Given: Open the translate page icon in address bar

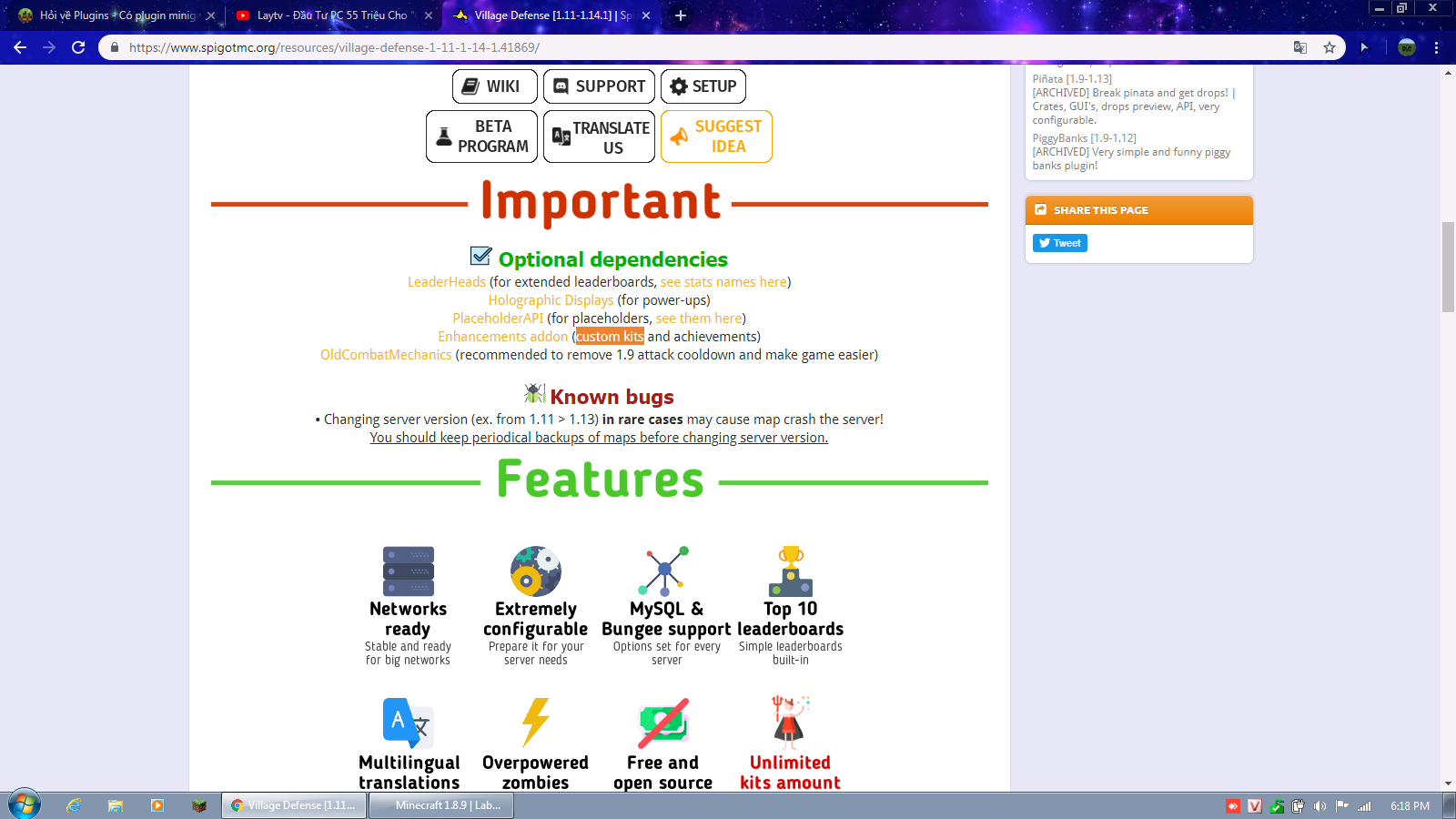Looking at the screenshot, I should pyautogui.click(x=1300, y=47).
